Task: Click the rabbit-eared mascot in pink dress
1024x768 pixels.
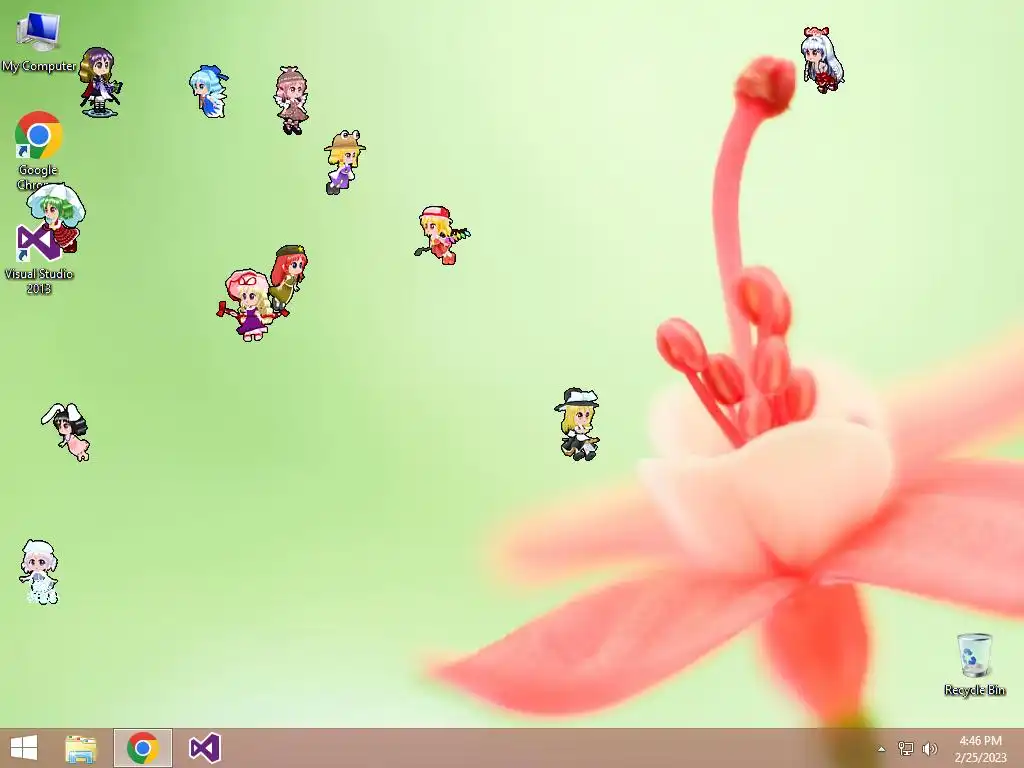Action: pyautogui.click(x=67, y=431)
